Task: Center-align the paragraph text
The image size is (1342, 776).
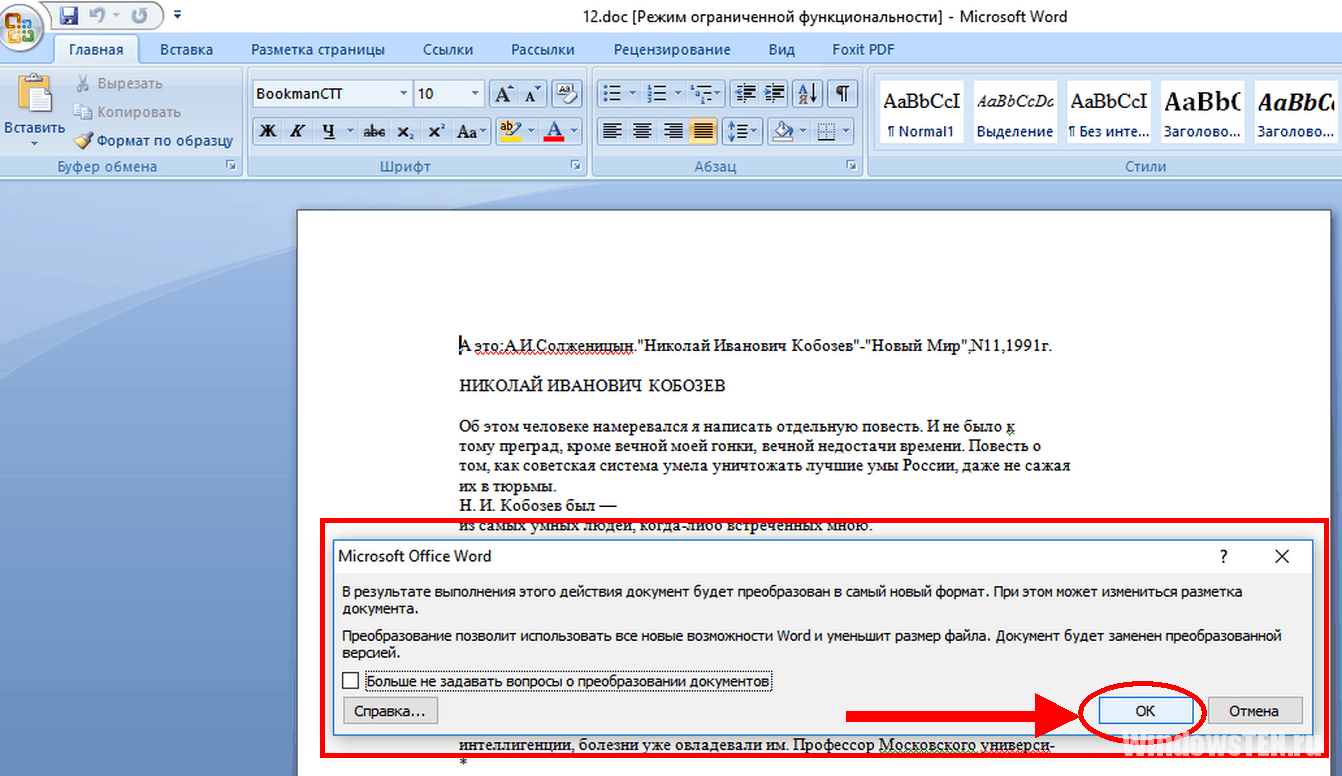Action: pyautogui.click(x=642, y=131)
